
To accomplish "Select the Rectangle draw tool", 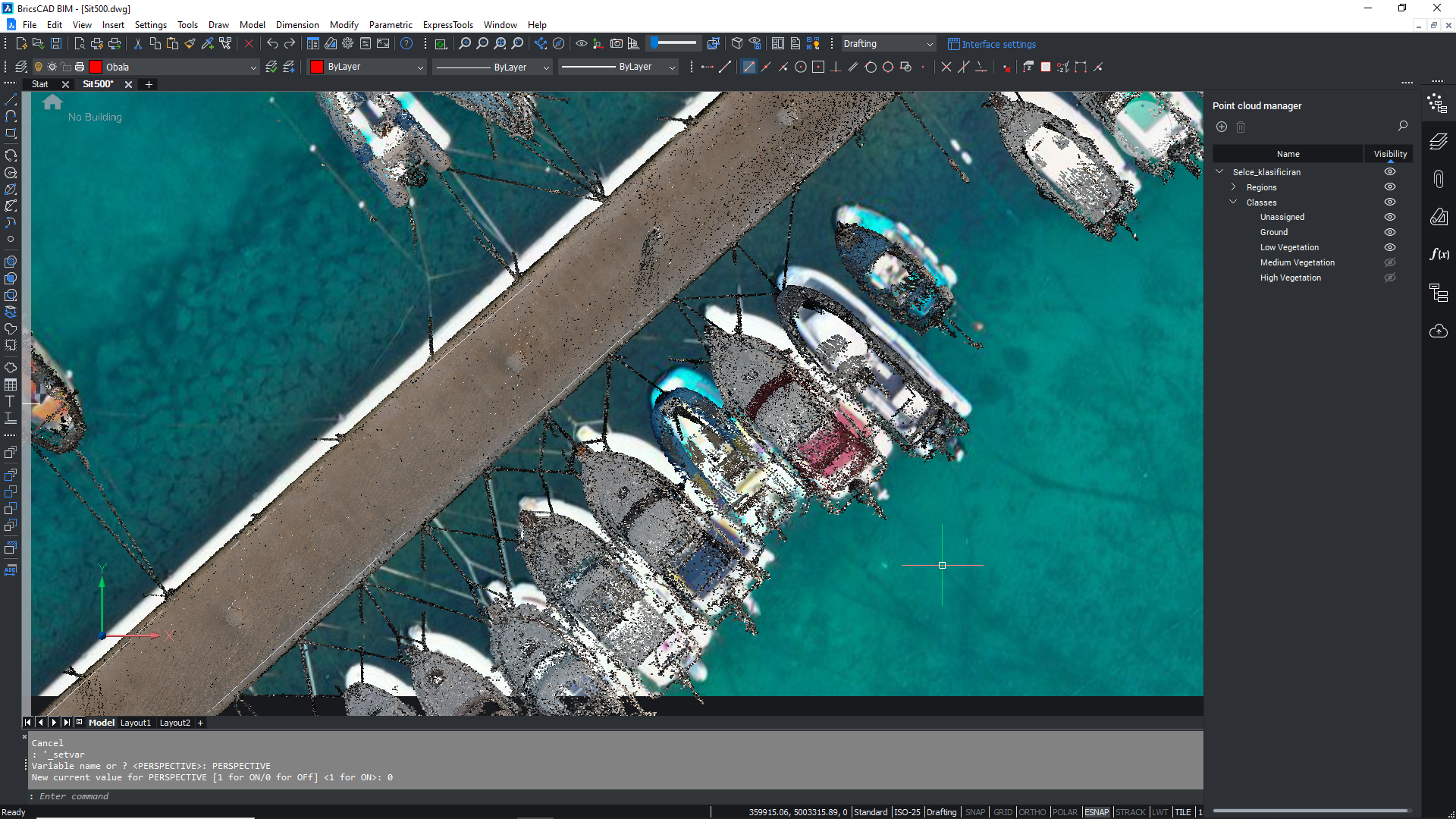I will pos(11,133).
